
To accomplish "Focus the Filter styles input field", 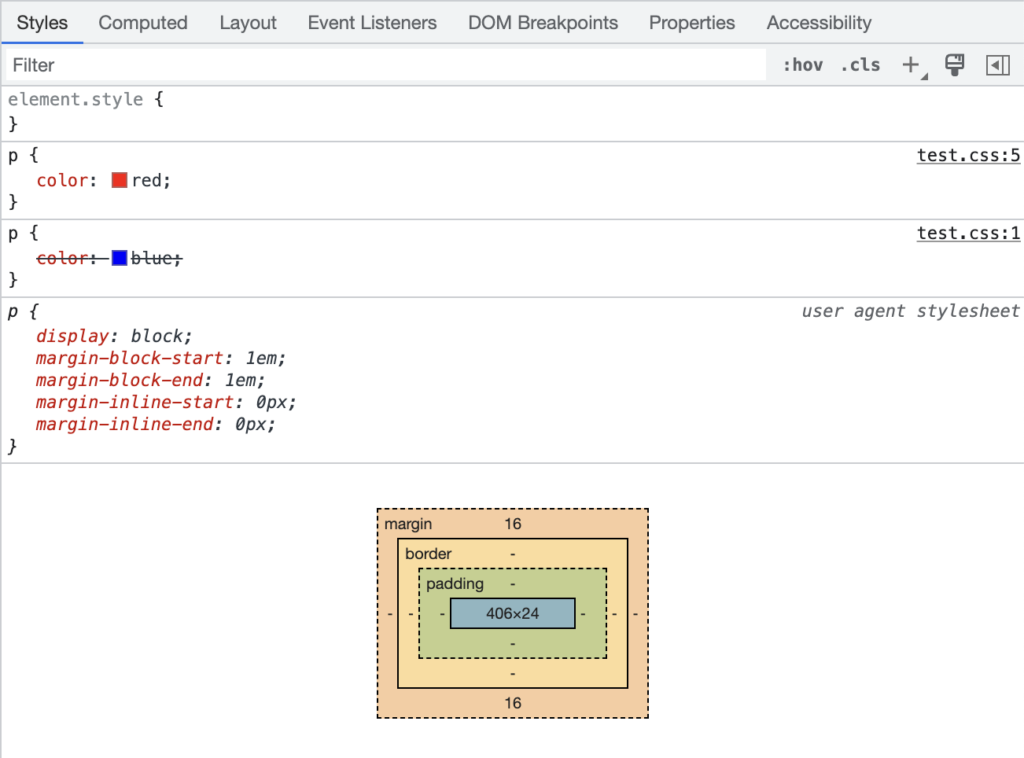I will (385, 65).
